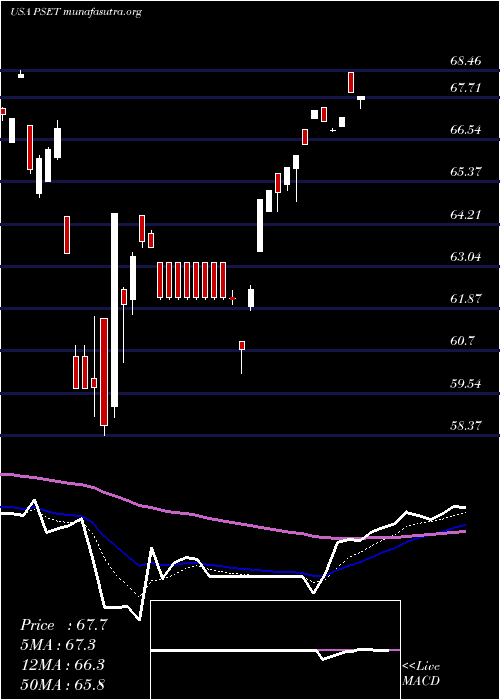
Task: Select the 65.37 price level label
Action: click(466, 172)
